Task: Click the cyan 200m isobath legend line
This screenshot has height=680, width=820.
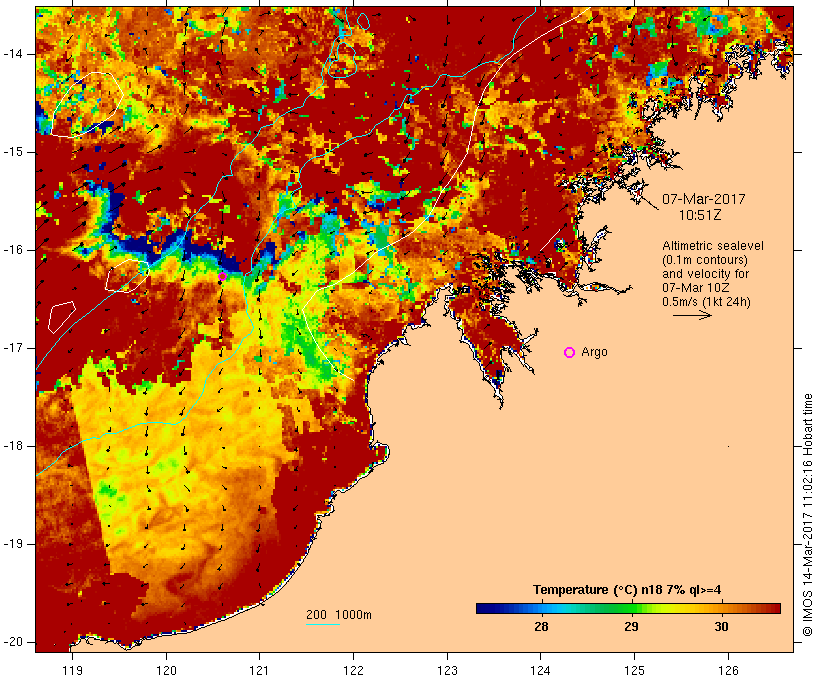Action: [323, 625]
